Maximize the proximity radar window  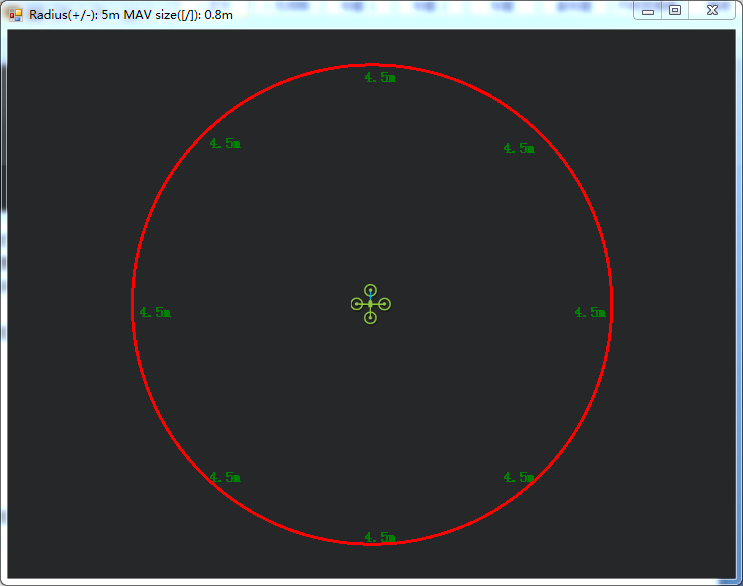click(675, 10)
